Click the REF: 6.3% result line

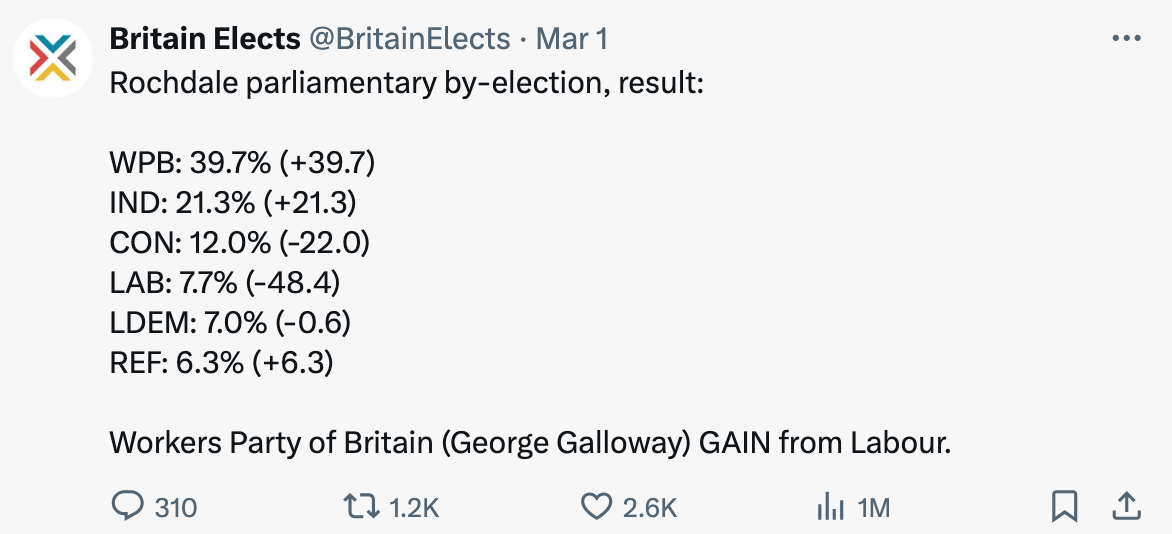(x=221, y=363)
